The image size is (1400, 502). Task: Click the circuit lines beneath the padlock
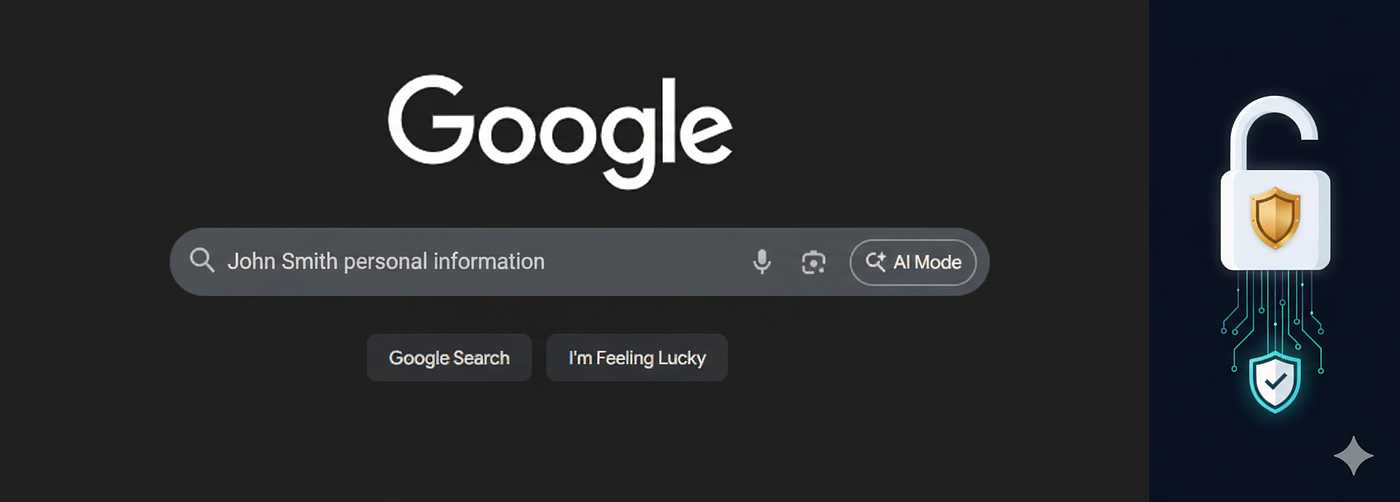pyautogui.click(x=1274, y=312)
